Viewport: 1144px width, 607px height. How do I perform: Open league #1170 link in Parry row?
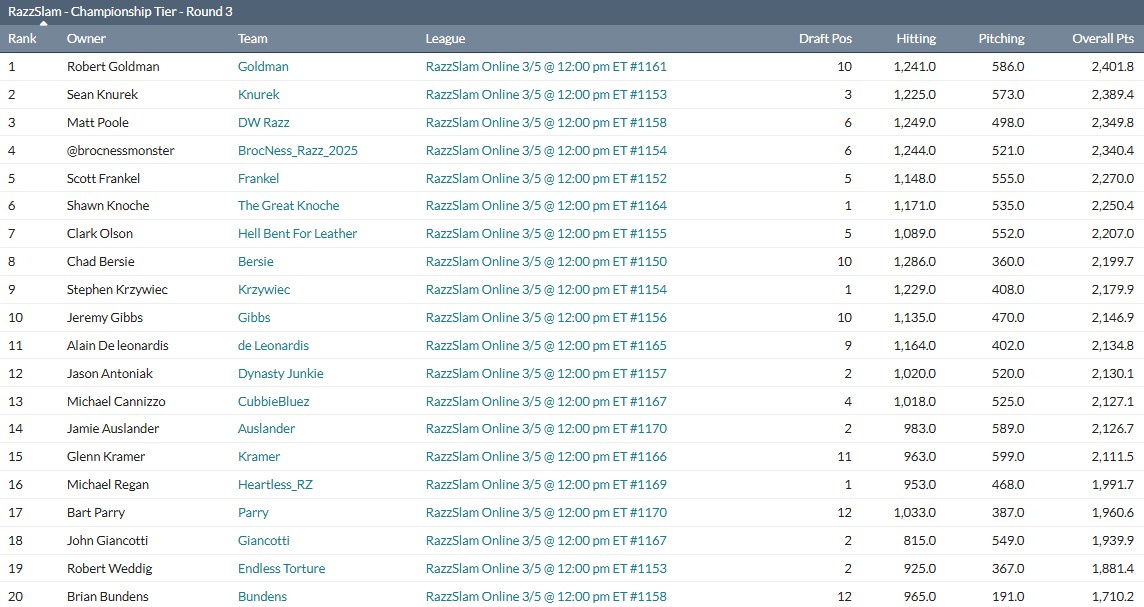pos(546,513)
